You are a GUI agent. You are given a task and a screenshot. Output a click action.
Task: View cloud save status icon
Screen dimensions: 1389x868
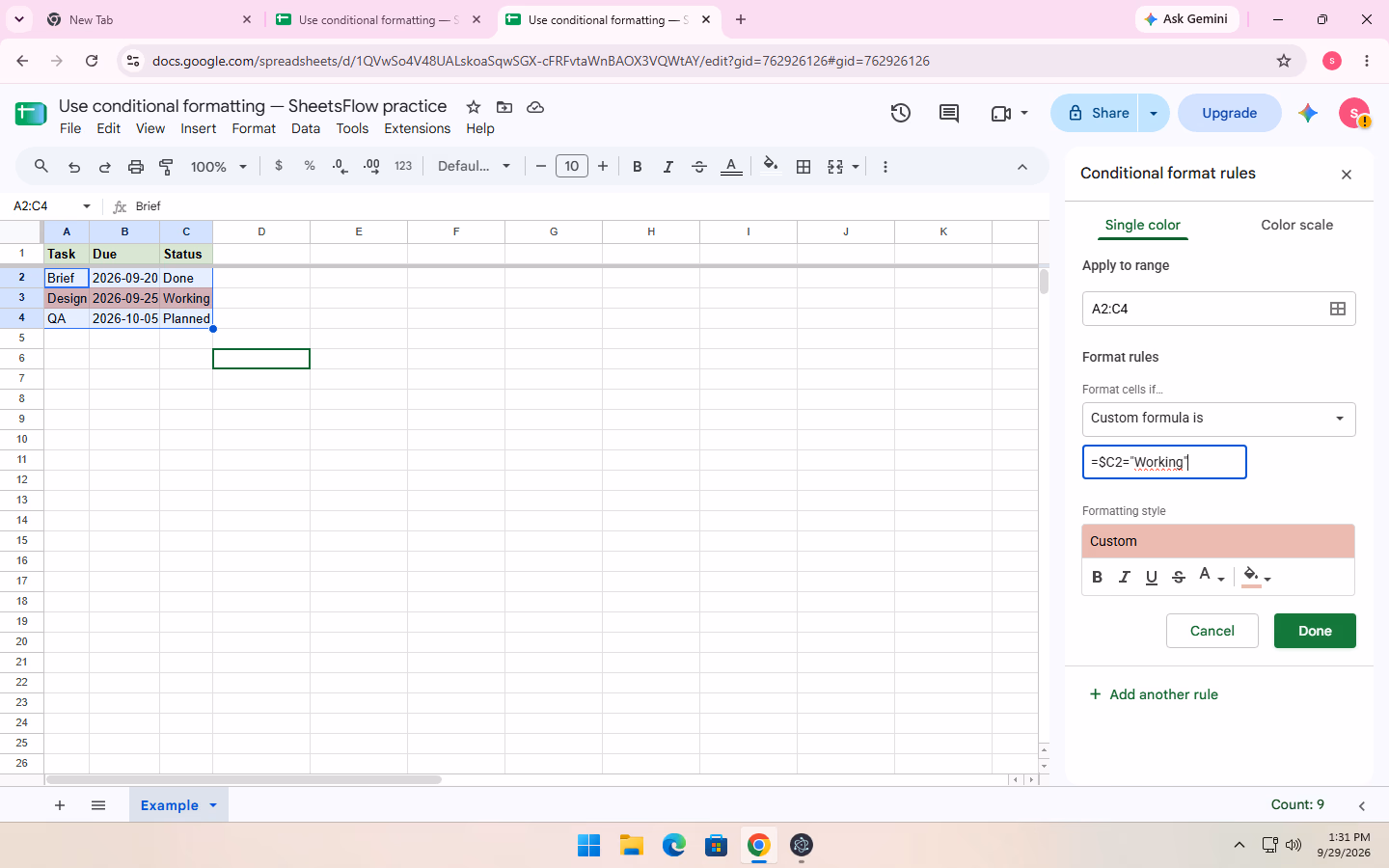tap(535, 107)
